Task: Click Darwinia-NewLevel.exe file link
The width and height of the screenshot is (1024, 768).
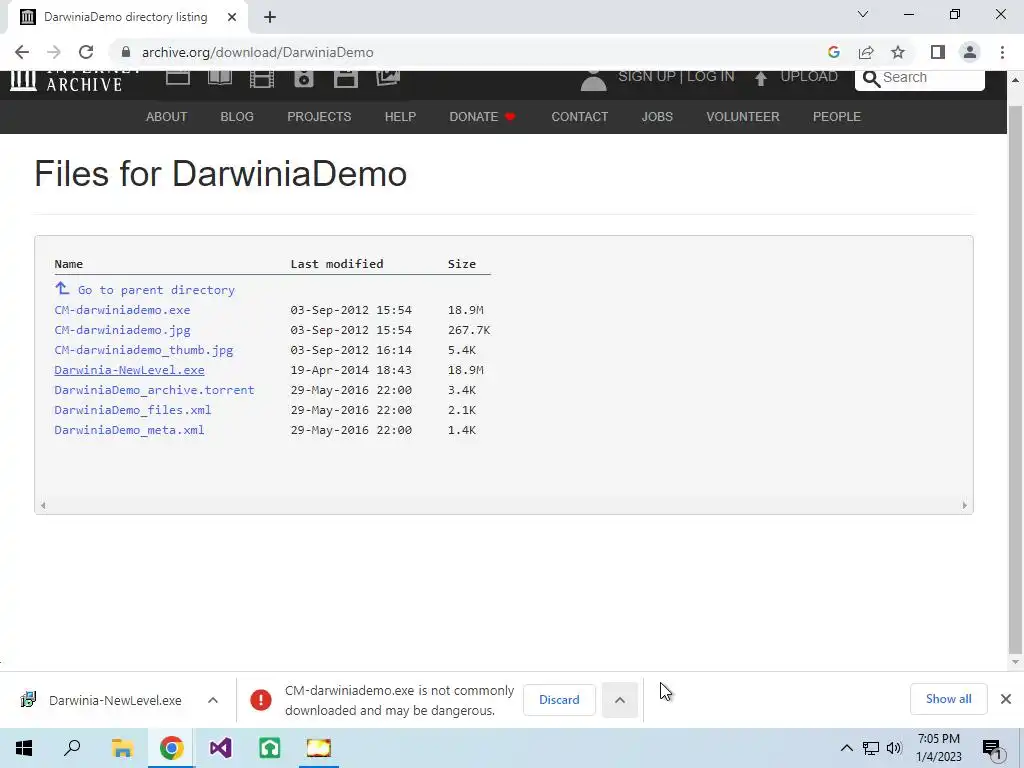Action: (x=129, y=370)
